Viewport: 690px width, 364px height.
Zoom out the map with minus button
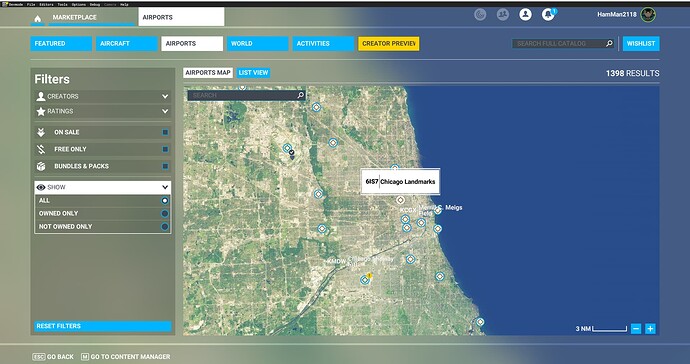point(635,328)
